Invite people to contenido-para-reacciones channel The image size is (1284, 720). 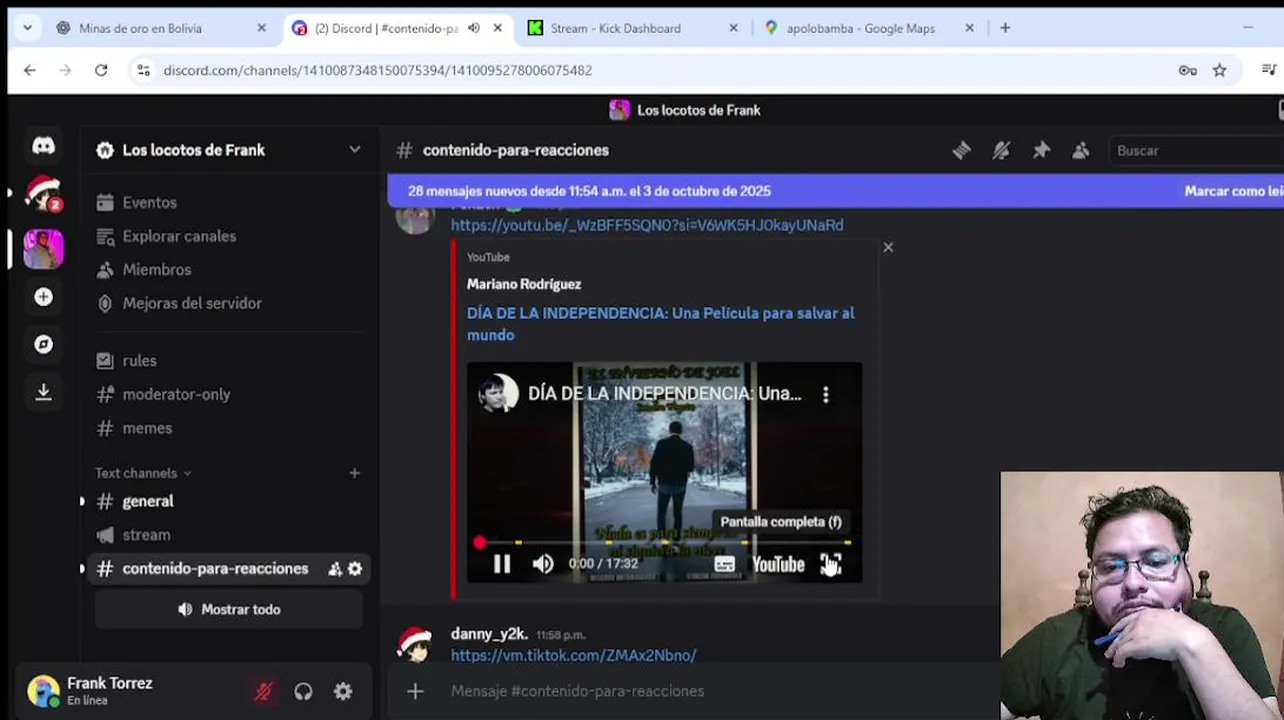coord(335,569)
